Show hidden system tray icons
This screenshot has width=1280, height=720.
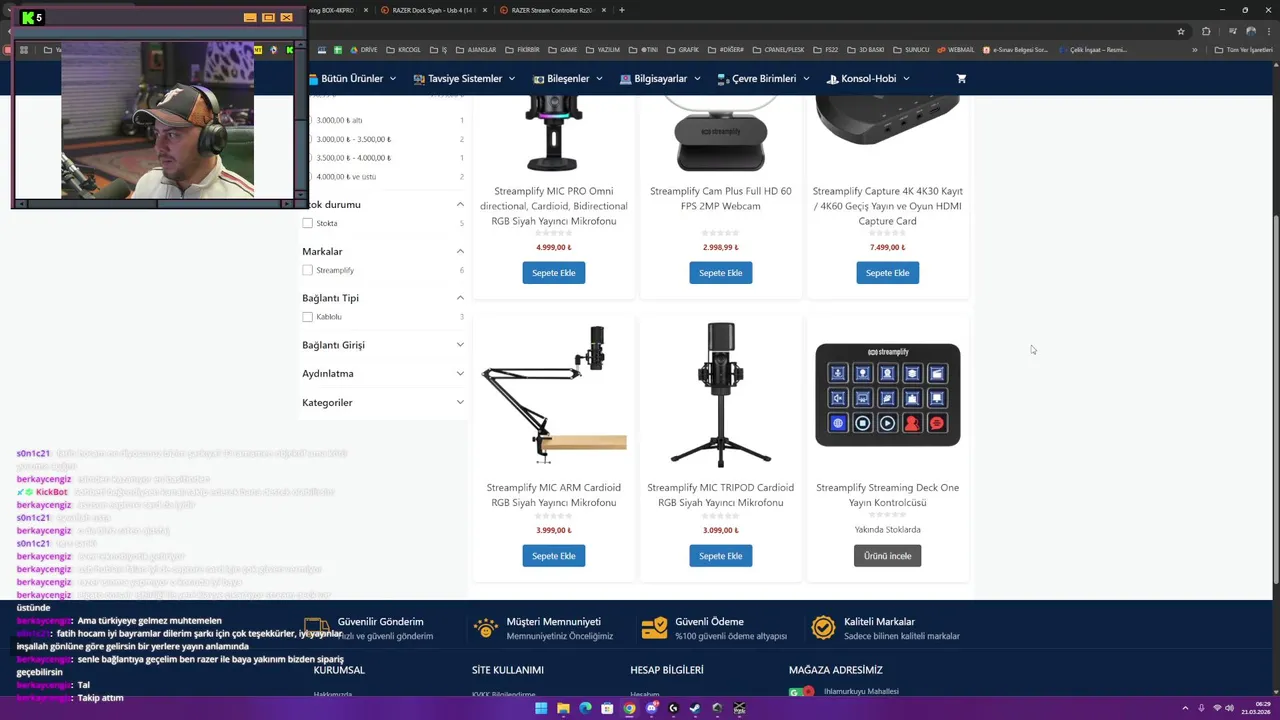click(1186, 708)
